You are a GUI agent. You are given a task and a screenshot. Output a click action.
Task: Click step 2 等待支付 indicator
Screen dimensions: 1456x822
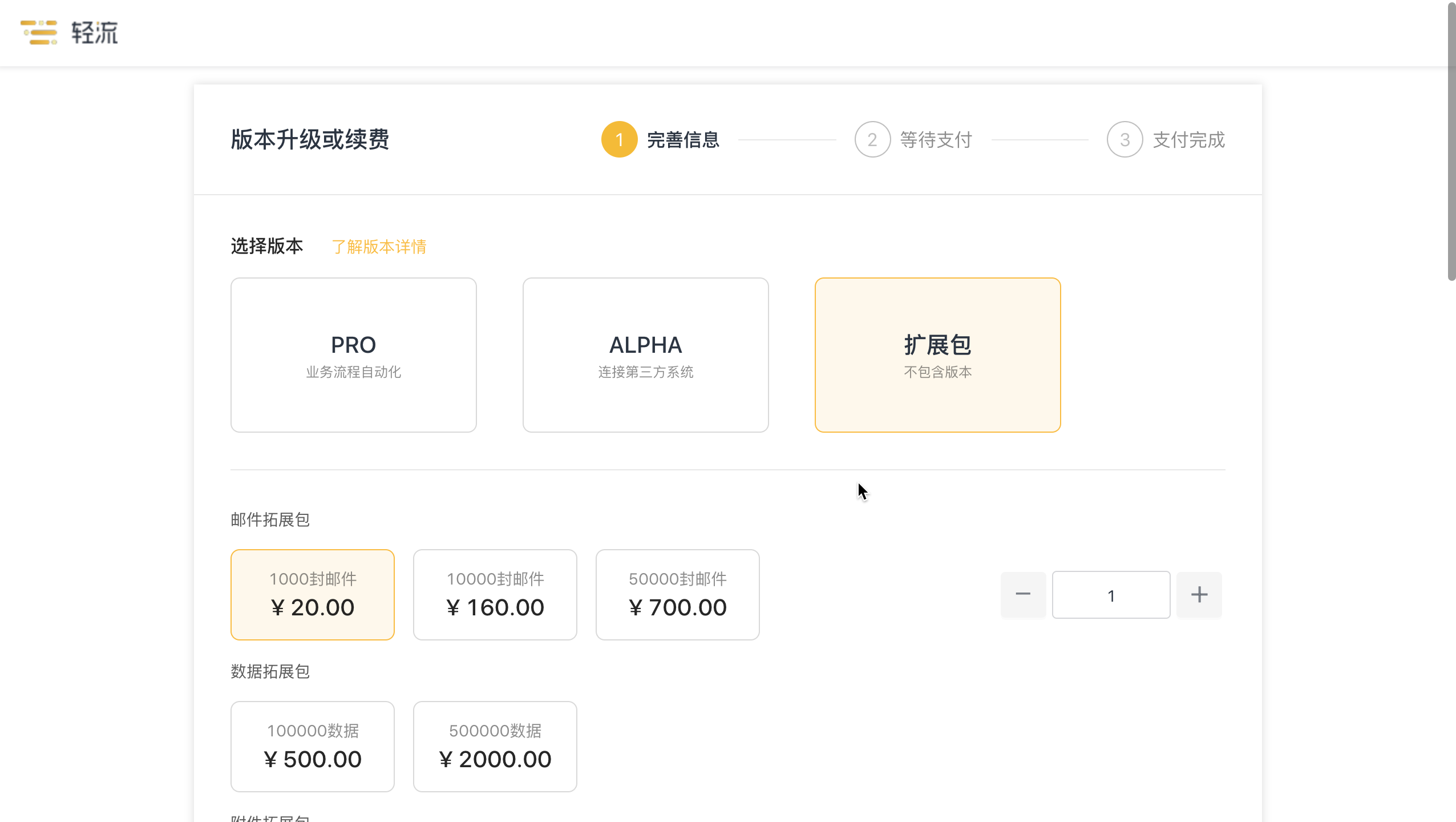913,139
